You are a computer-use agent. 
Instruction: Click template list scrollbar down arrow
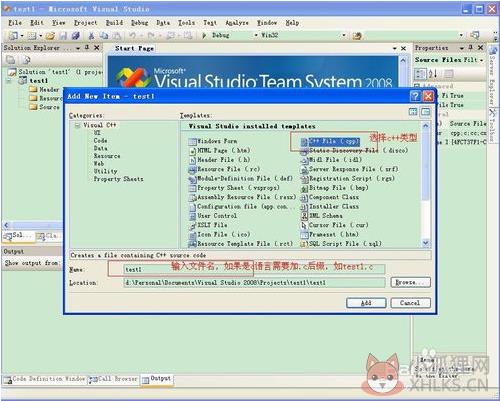click(426, 243)
